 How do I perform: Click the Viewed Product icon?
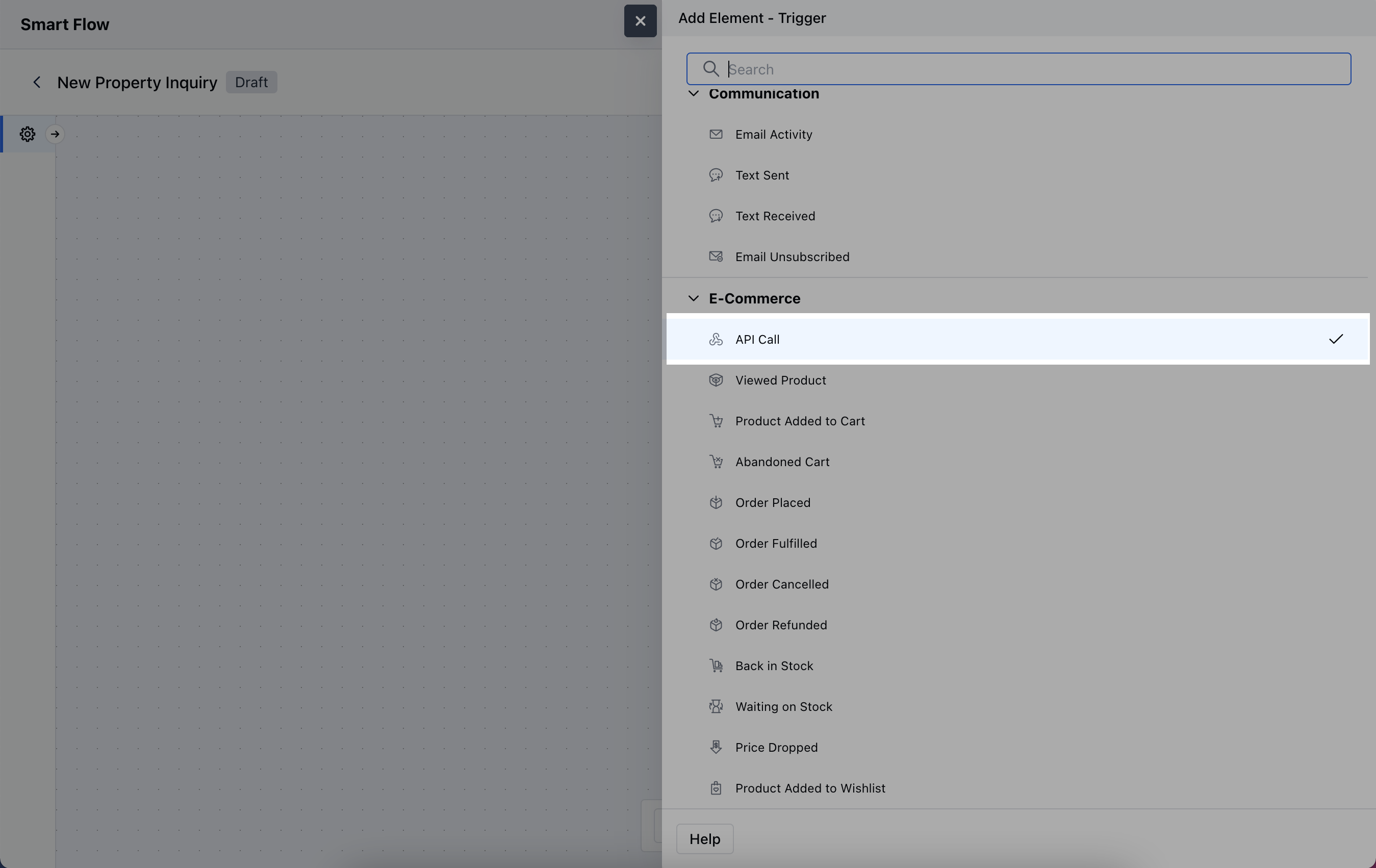(x=716, y=380)
